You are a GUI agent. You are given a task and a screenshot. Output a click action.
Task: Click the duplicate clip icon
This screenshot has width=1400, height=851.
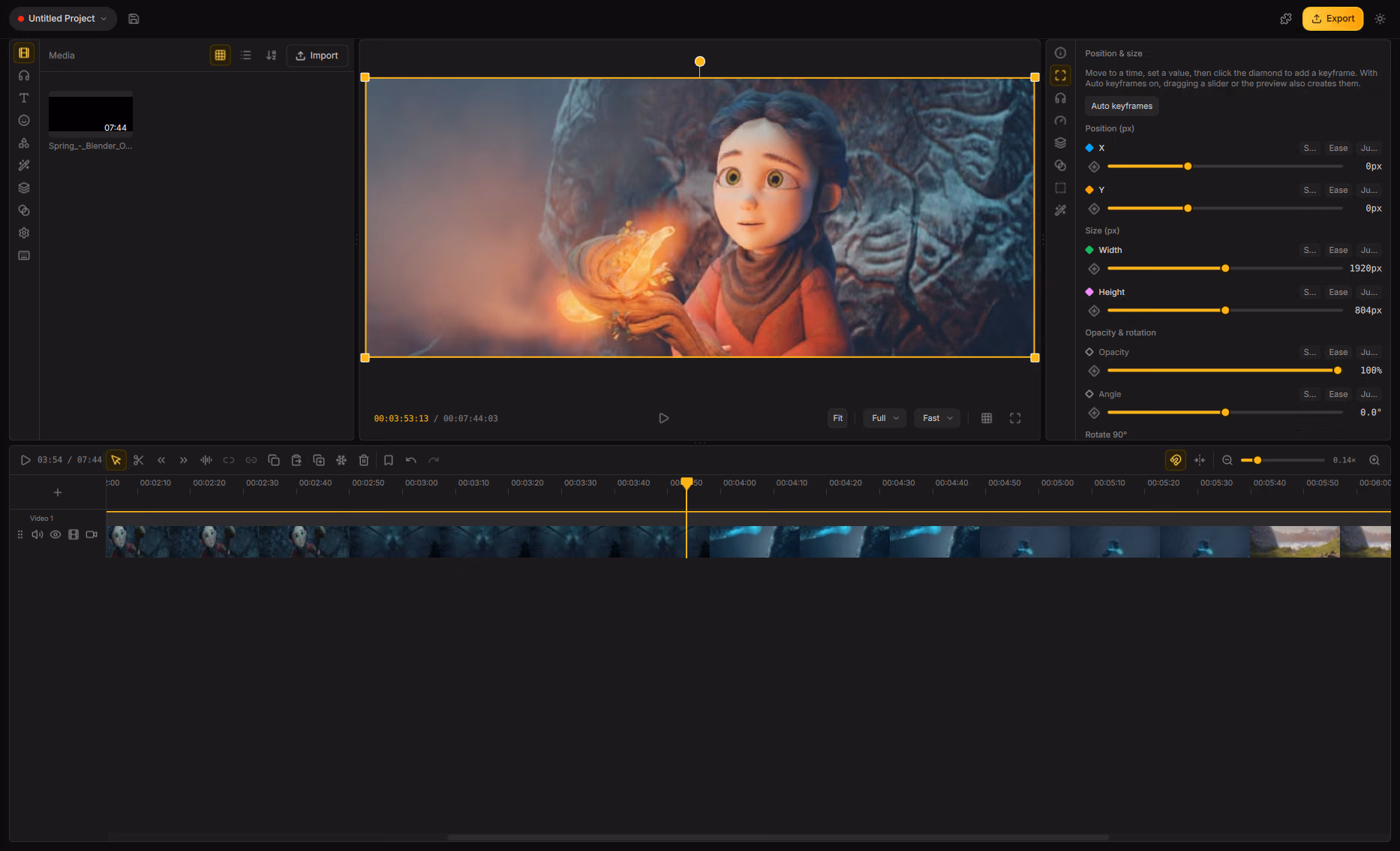click(319, 460)
